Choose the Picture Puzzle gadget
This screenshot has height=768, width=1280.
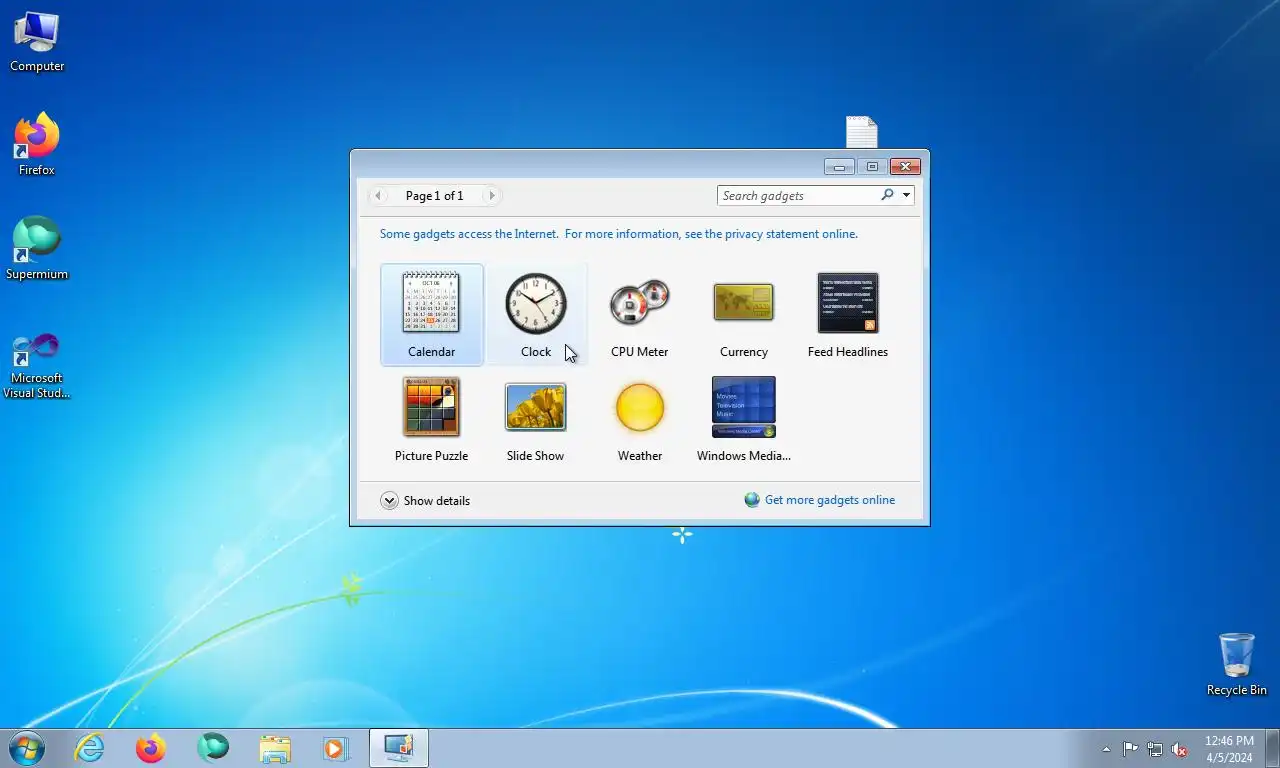coord(431,406)
